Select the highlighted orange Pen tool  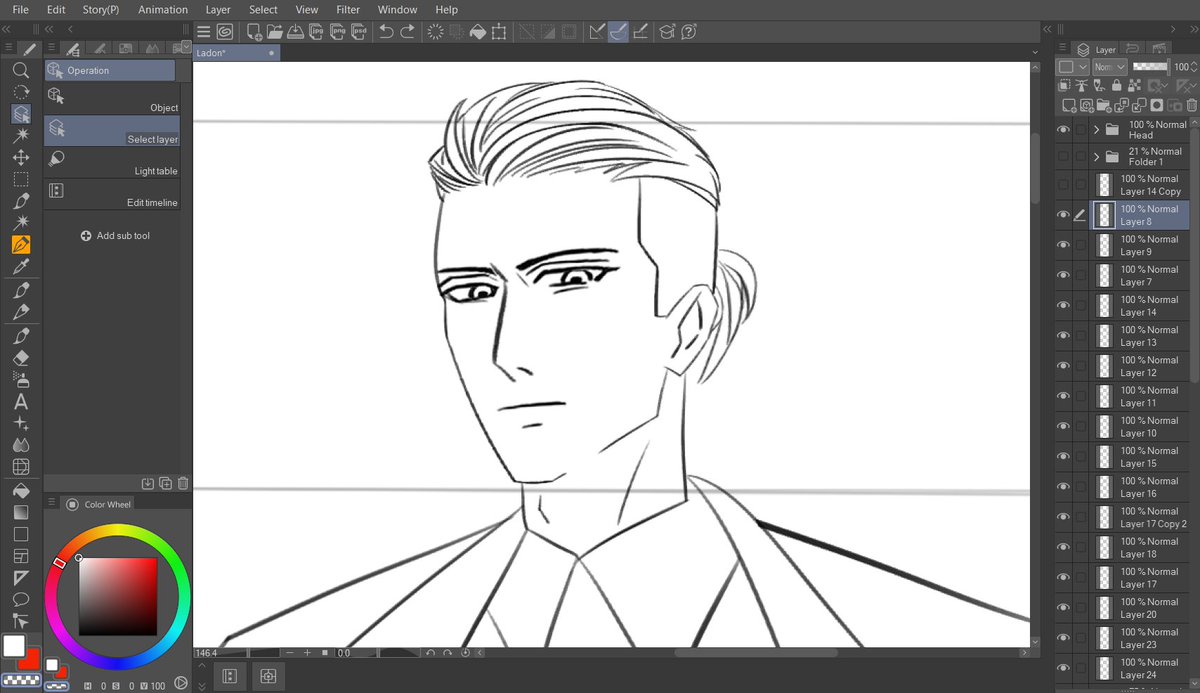21,244
